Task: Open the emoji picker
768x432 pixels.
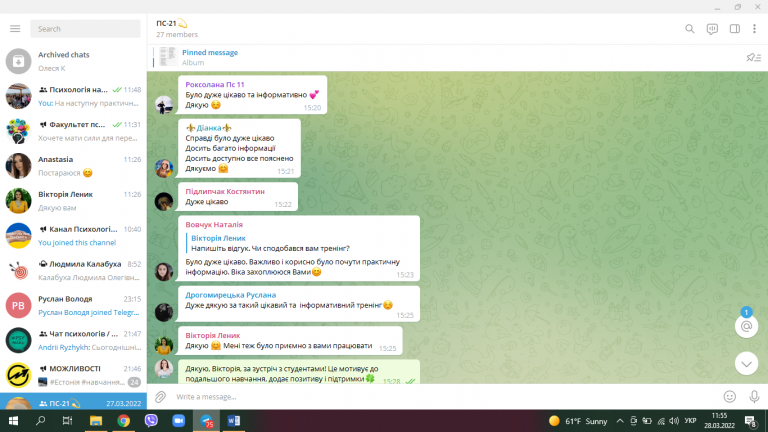Action: 730,397
